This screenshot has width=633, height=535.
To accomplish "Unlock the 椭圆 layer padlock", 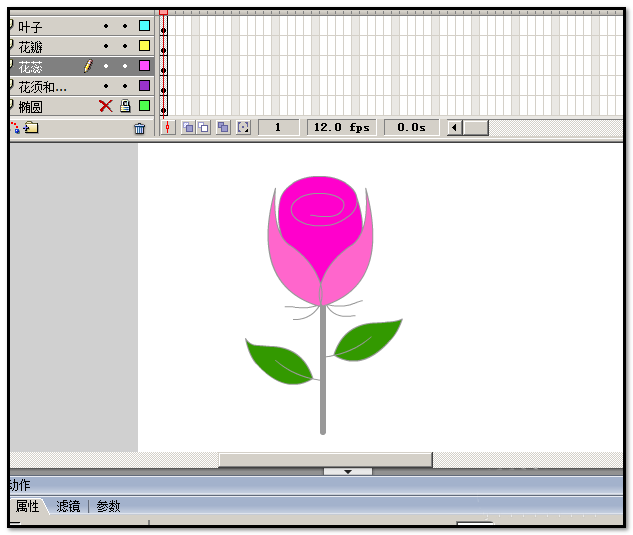I will click(125, 106).
